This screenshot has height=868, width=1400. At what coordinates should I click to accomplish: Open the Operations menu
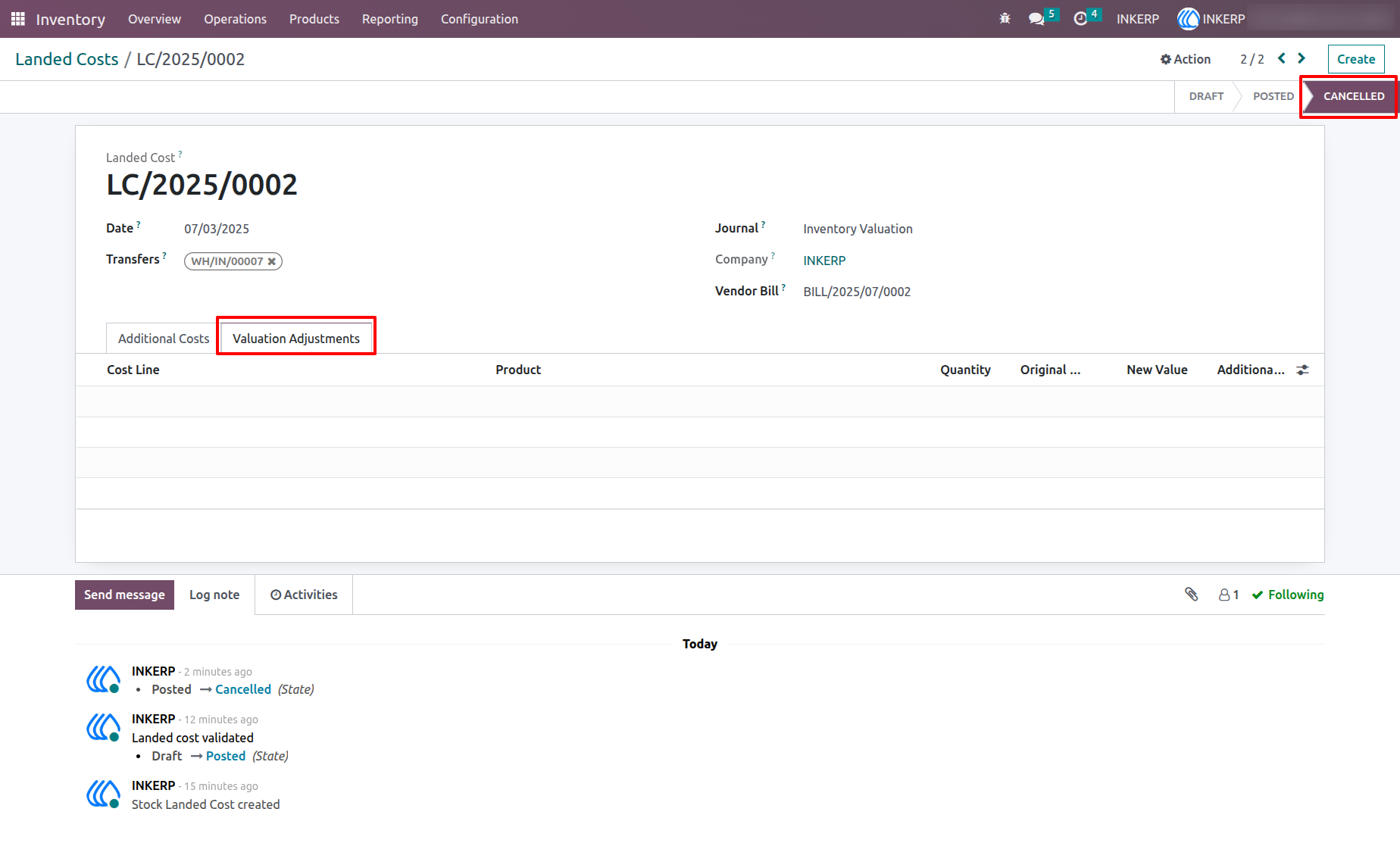coord(235,19)
